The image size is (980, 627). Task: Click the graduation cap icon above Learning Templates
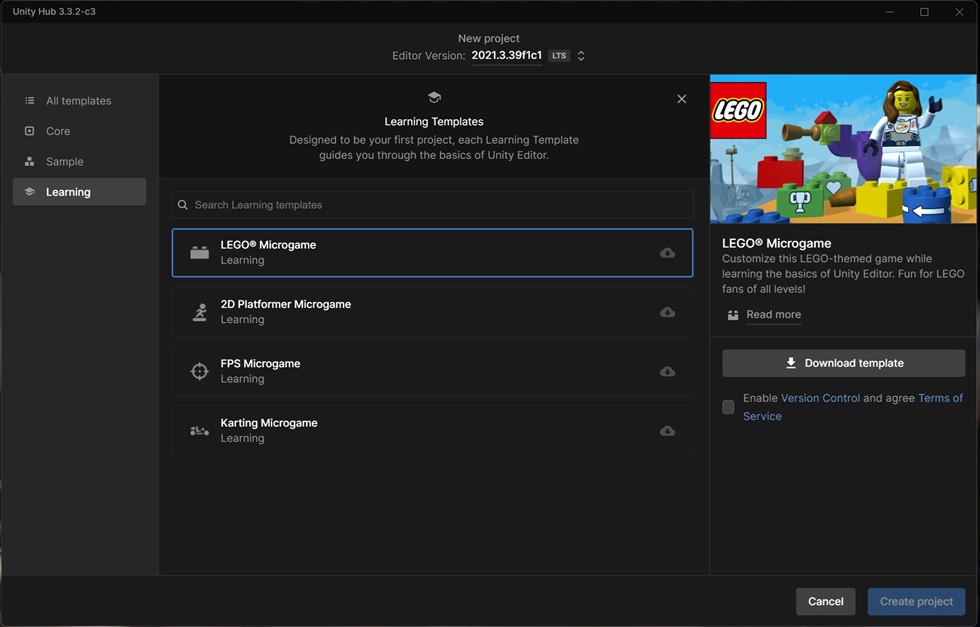[434, 97]
